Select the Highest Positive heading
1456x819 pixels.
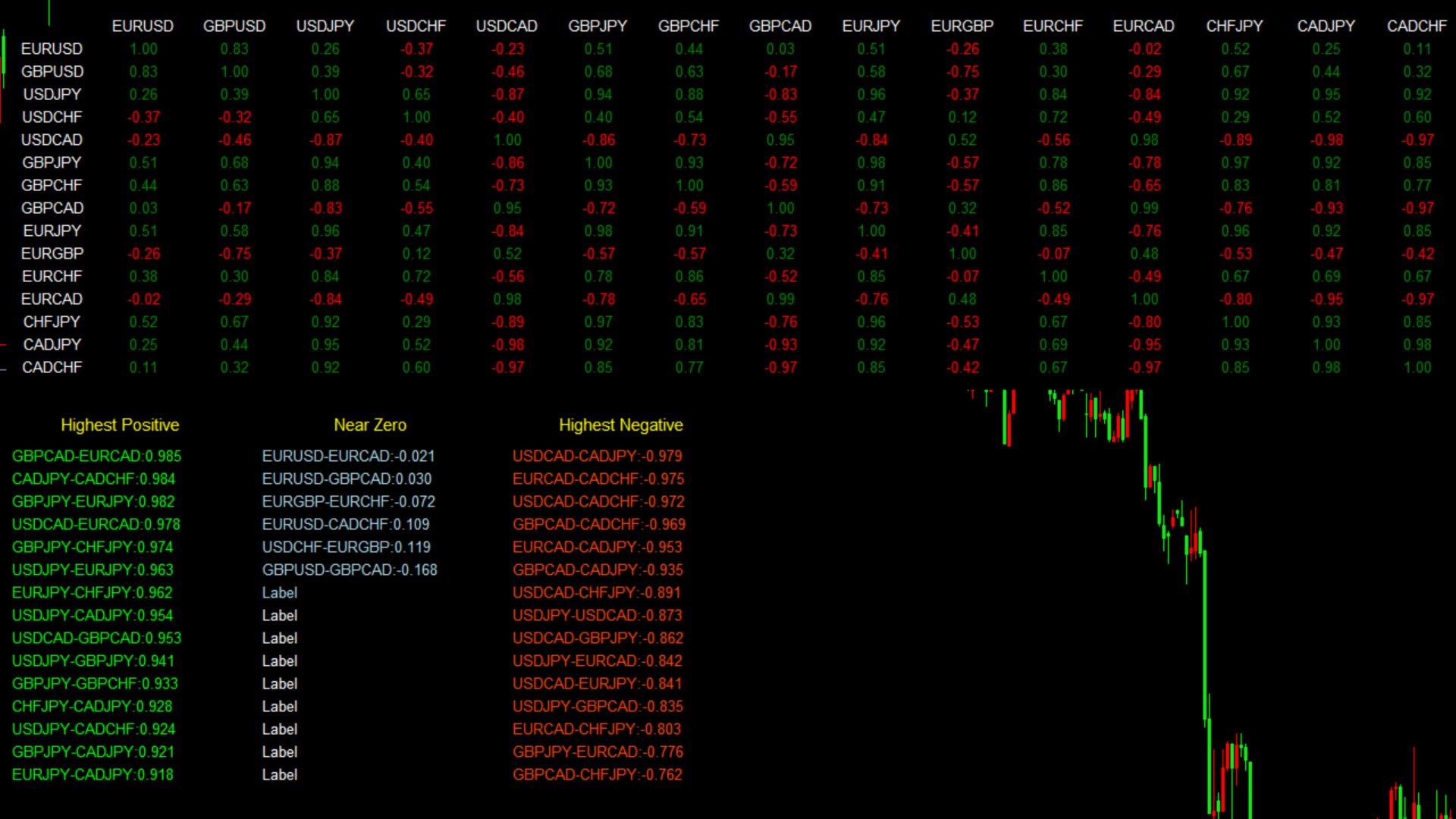pyautogui.click(x=120, y=425)
